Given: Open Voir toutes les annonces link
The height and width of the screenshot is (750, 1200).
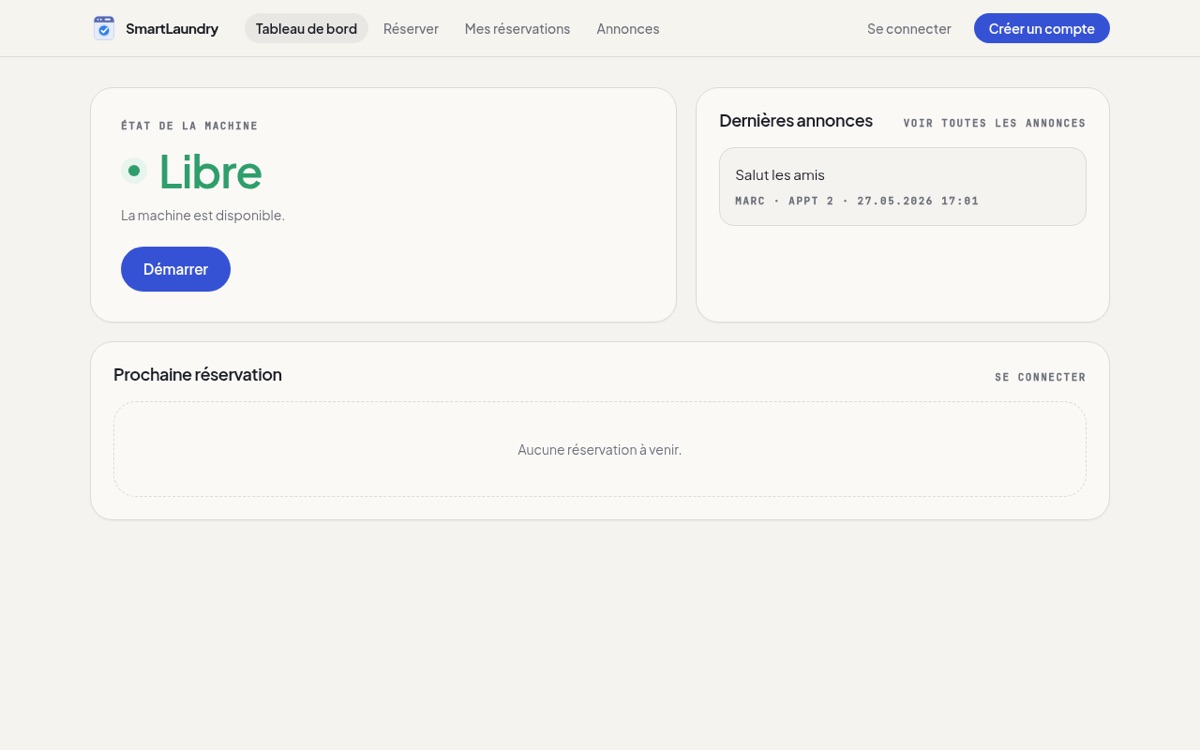Looking at the screenshot, I should [994, 123].
